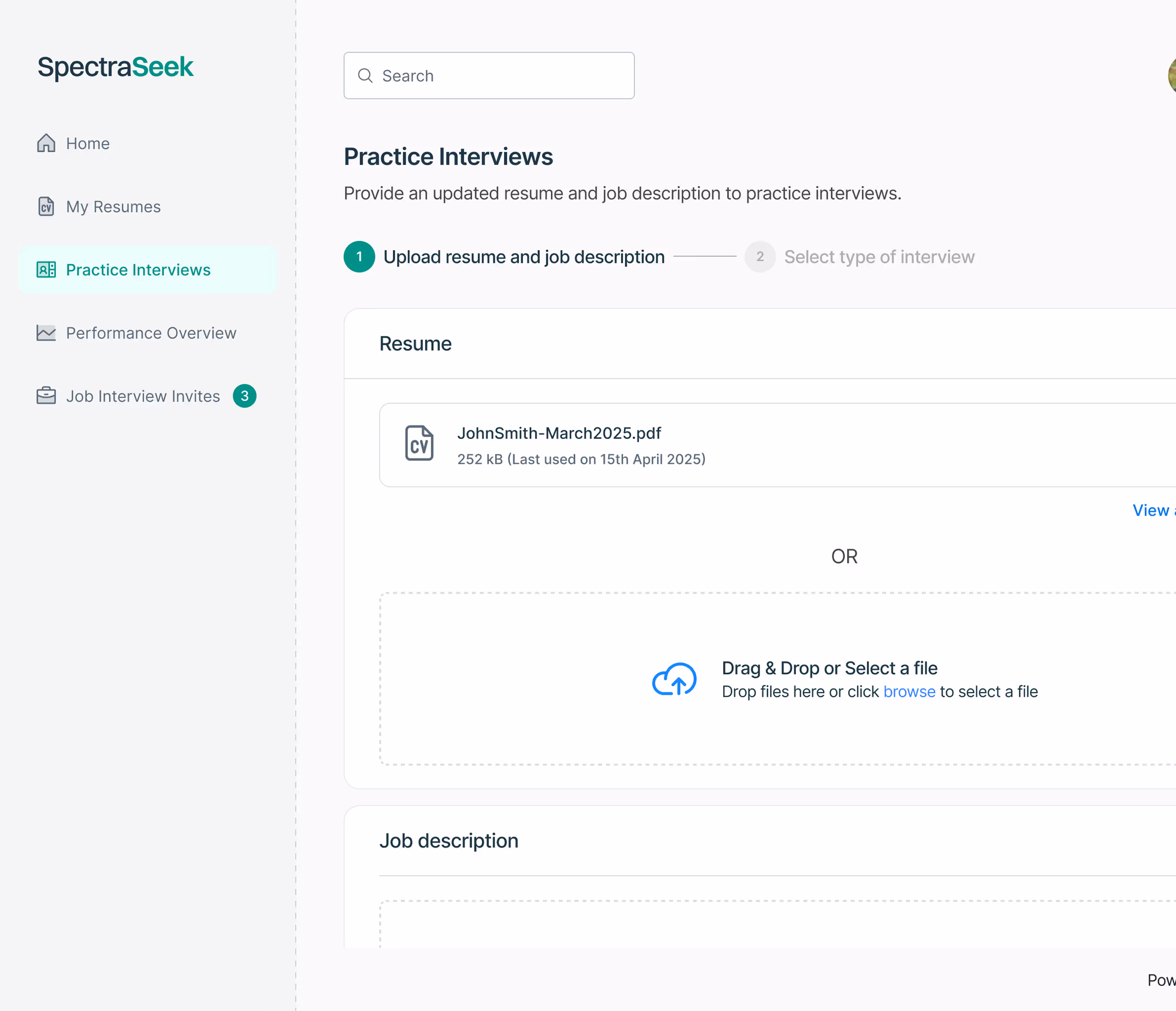Select Upload resume and job description step

point(524,257)
